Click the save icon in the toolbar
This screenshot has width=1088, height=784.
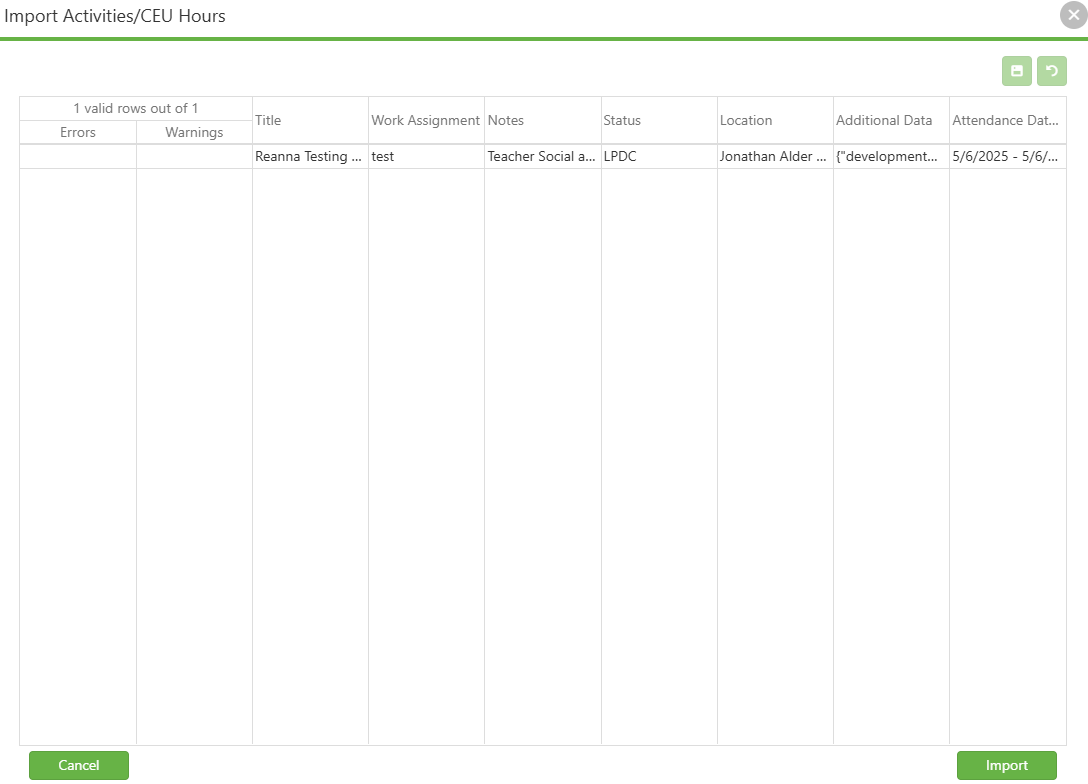[x=1017, y=71]
